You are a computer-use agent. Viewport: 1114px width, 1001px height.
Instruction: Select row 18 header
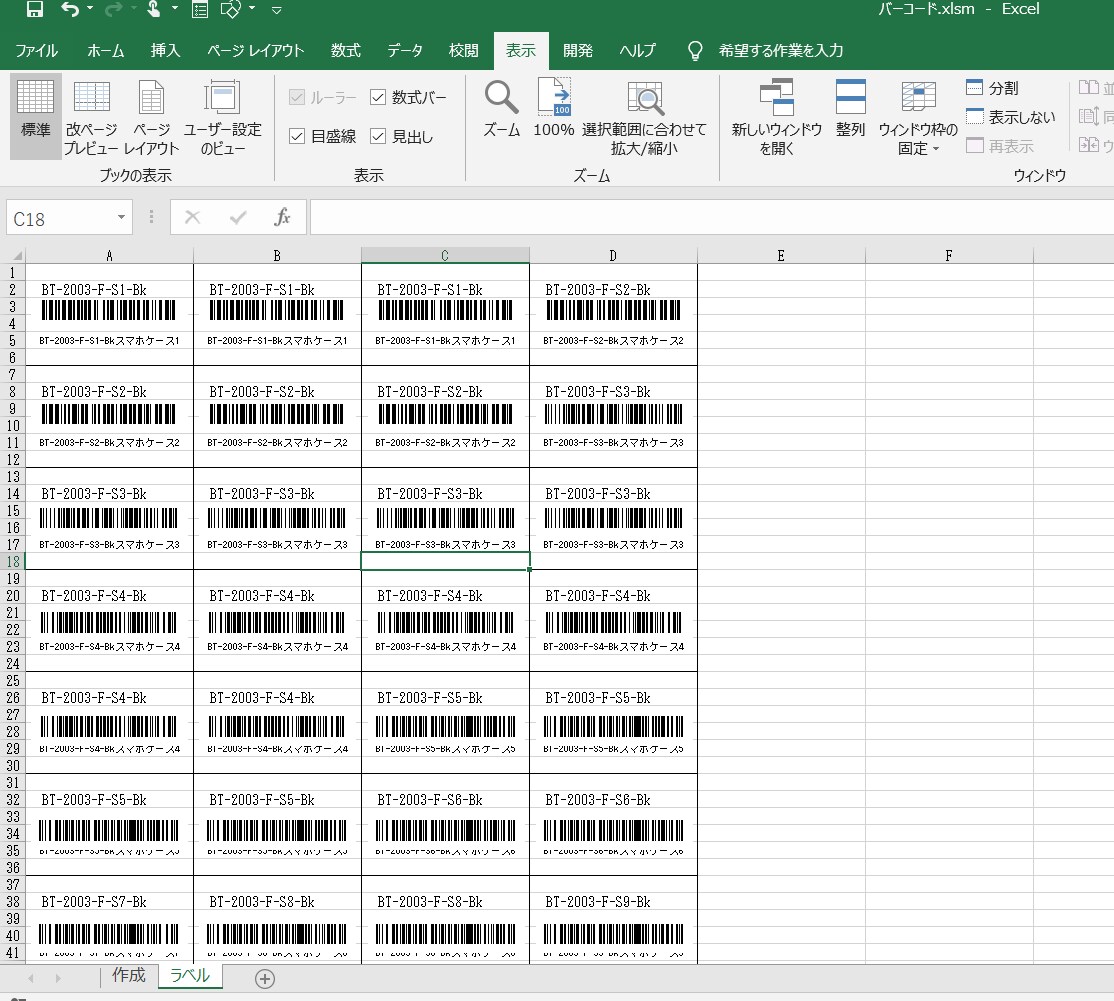[x=13, y=561]
